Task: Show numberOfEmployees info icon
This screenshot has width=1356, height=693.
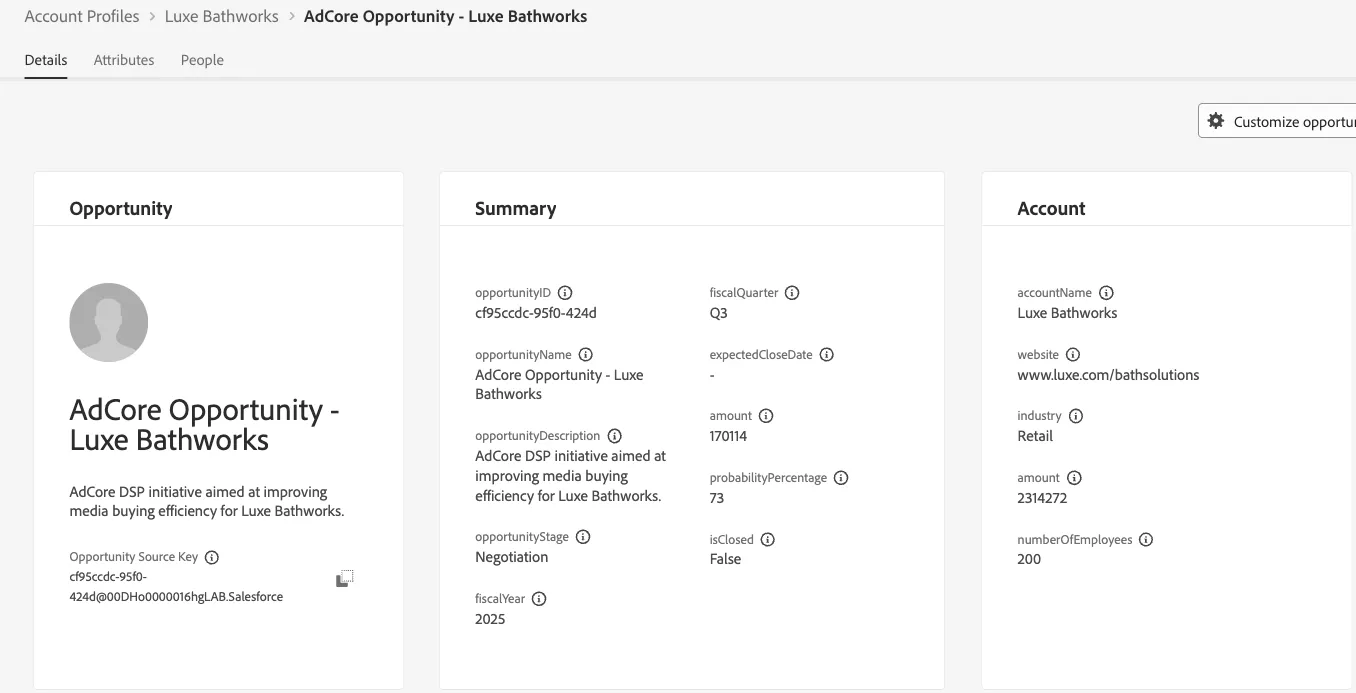Action: click(1146, 540)
